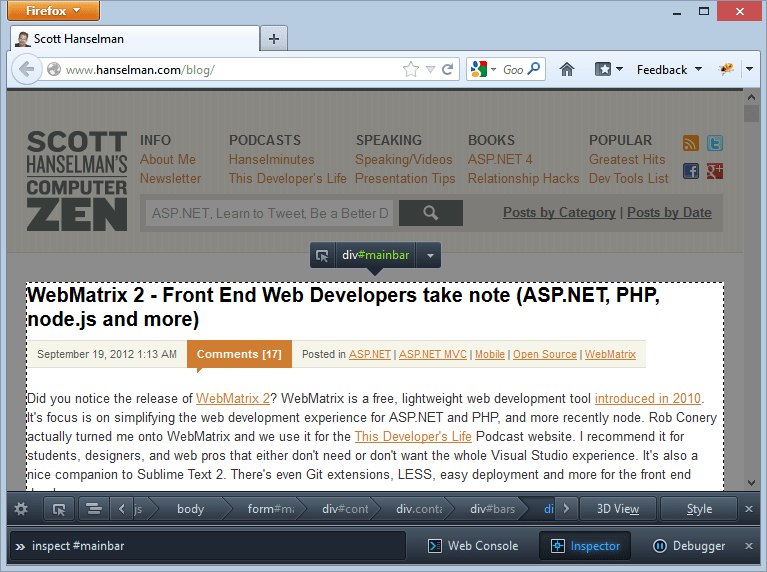Reload the page with refresh icon
Screen dimensions: 767x572
tap(448, 69)
